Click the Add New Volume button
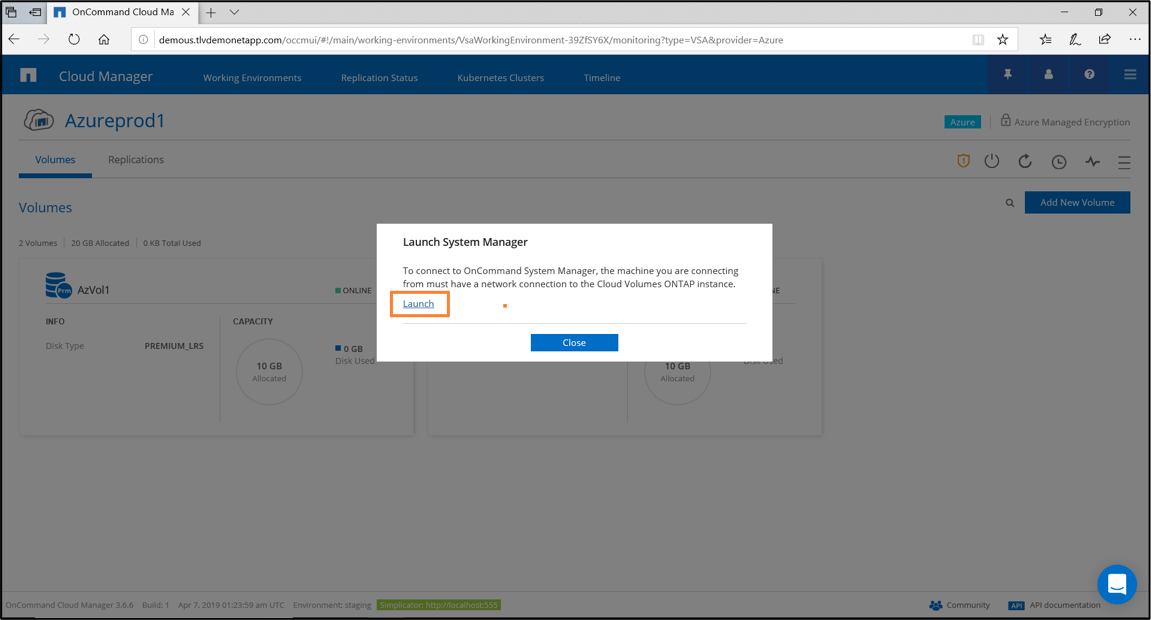The image size is (1151, 620). click(1076, 203)
